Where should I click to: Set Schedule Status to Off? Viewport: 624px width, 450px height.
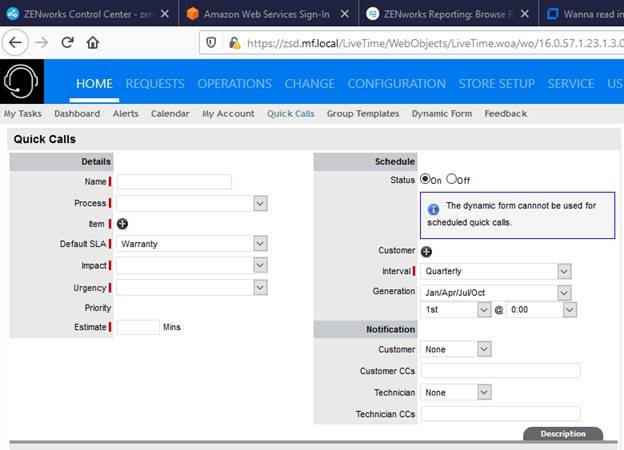(x=451, y=179)
